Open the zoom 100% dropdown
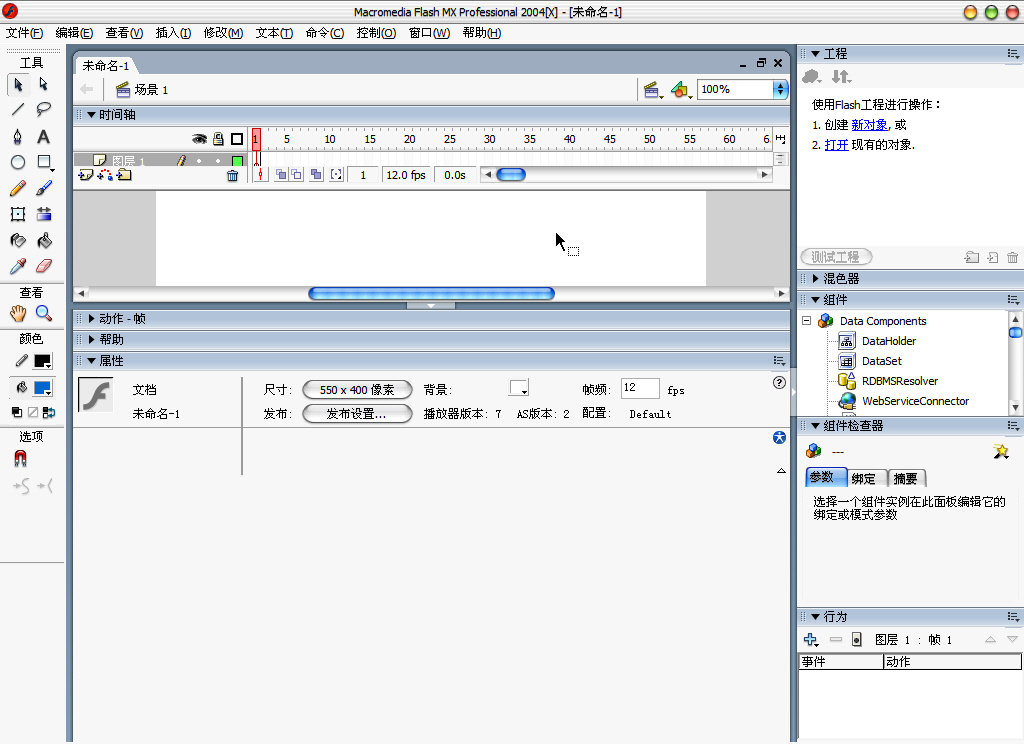 click(780, 89)
